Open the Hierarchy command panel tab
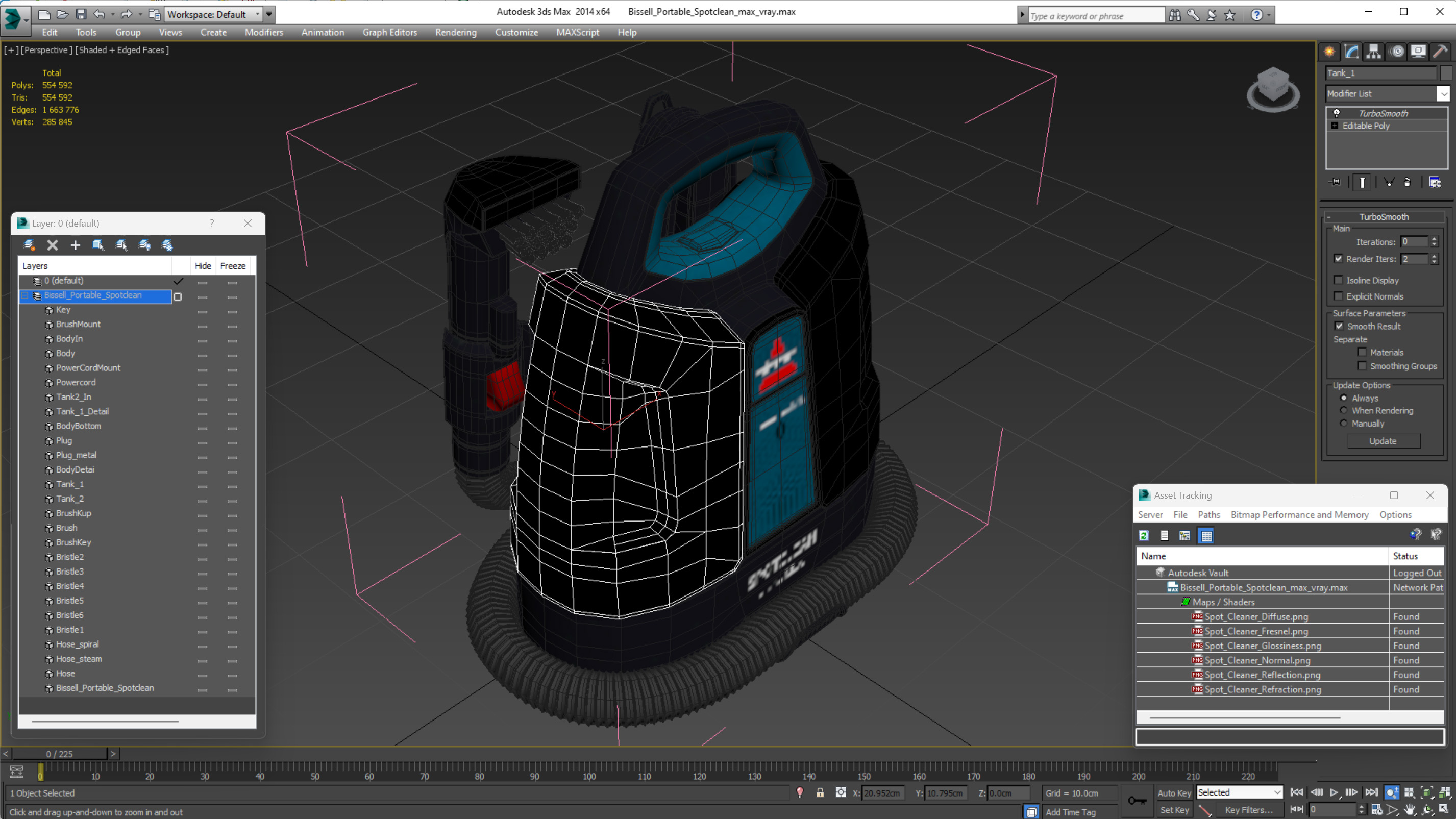Viewport: 1456px width, 819px height. [1373, 52]
